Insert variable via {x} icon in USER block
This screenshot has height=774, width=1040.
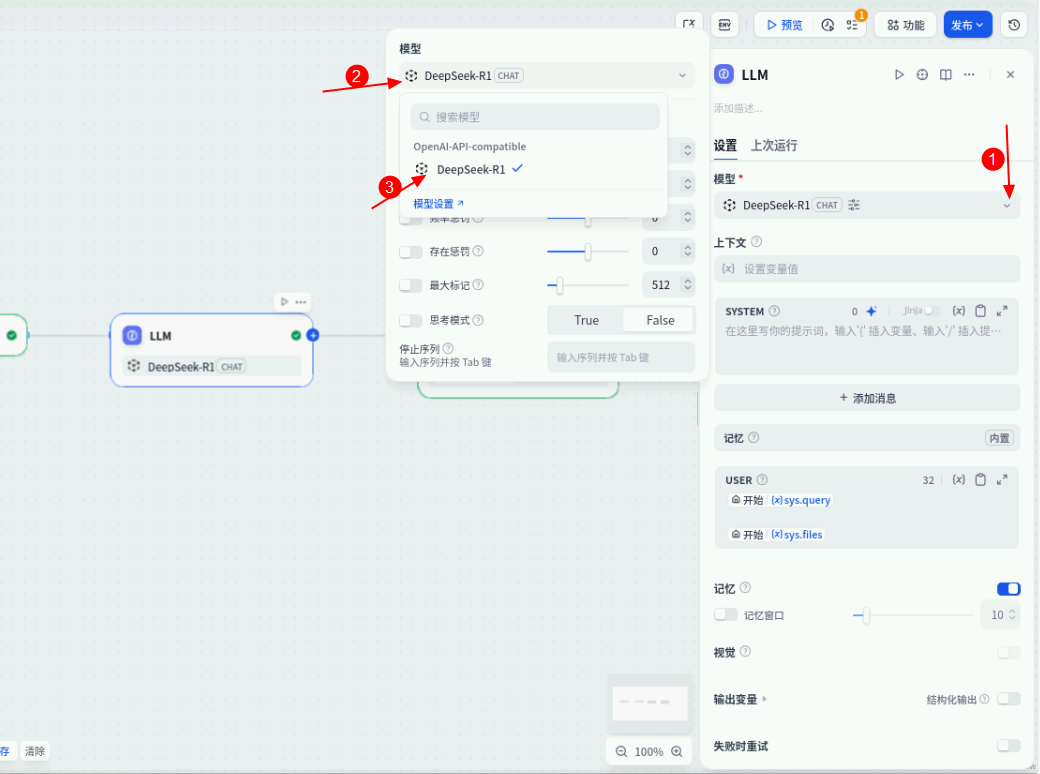coord(958,480)
